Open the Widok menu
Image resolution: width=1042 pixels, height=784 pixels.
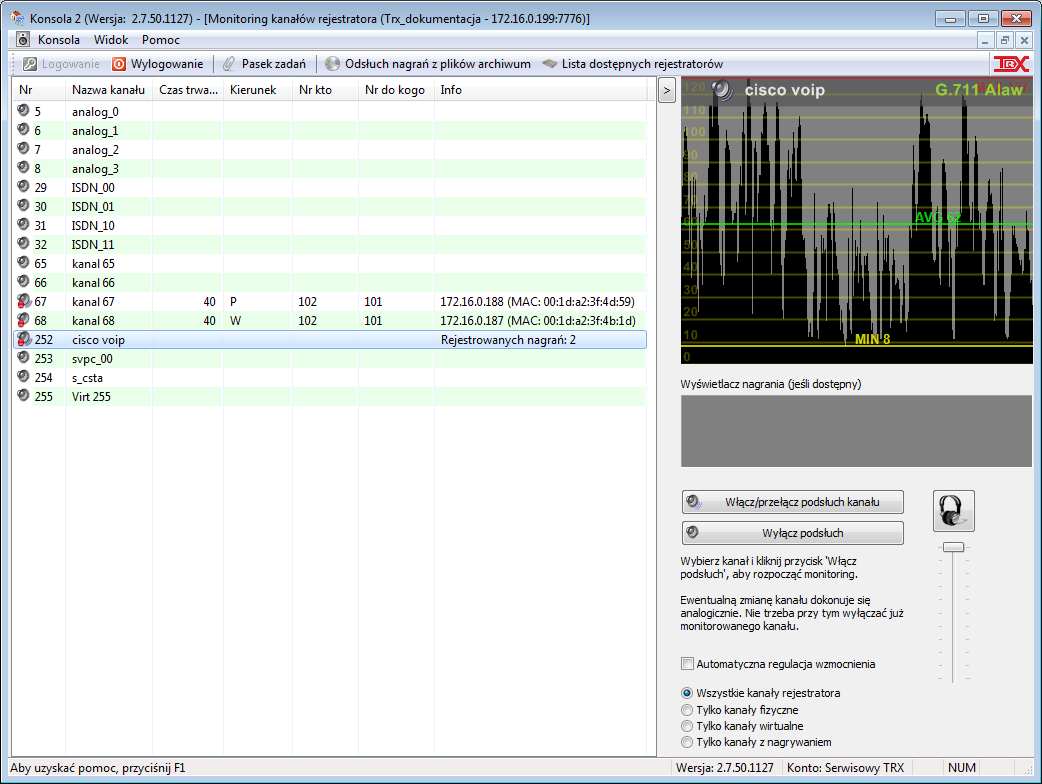[110, 40]
